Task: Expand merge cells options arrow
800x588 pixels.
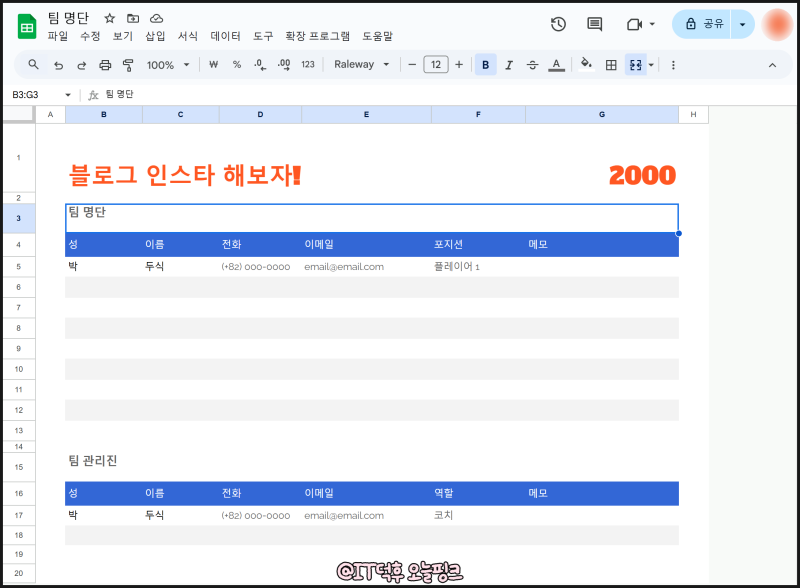Action: tap(651, 65)
